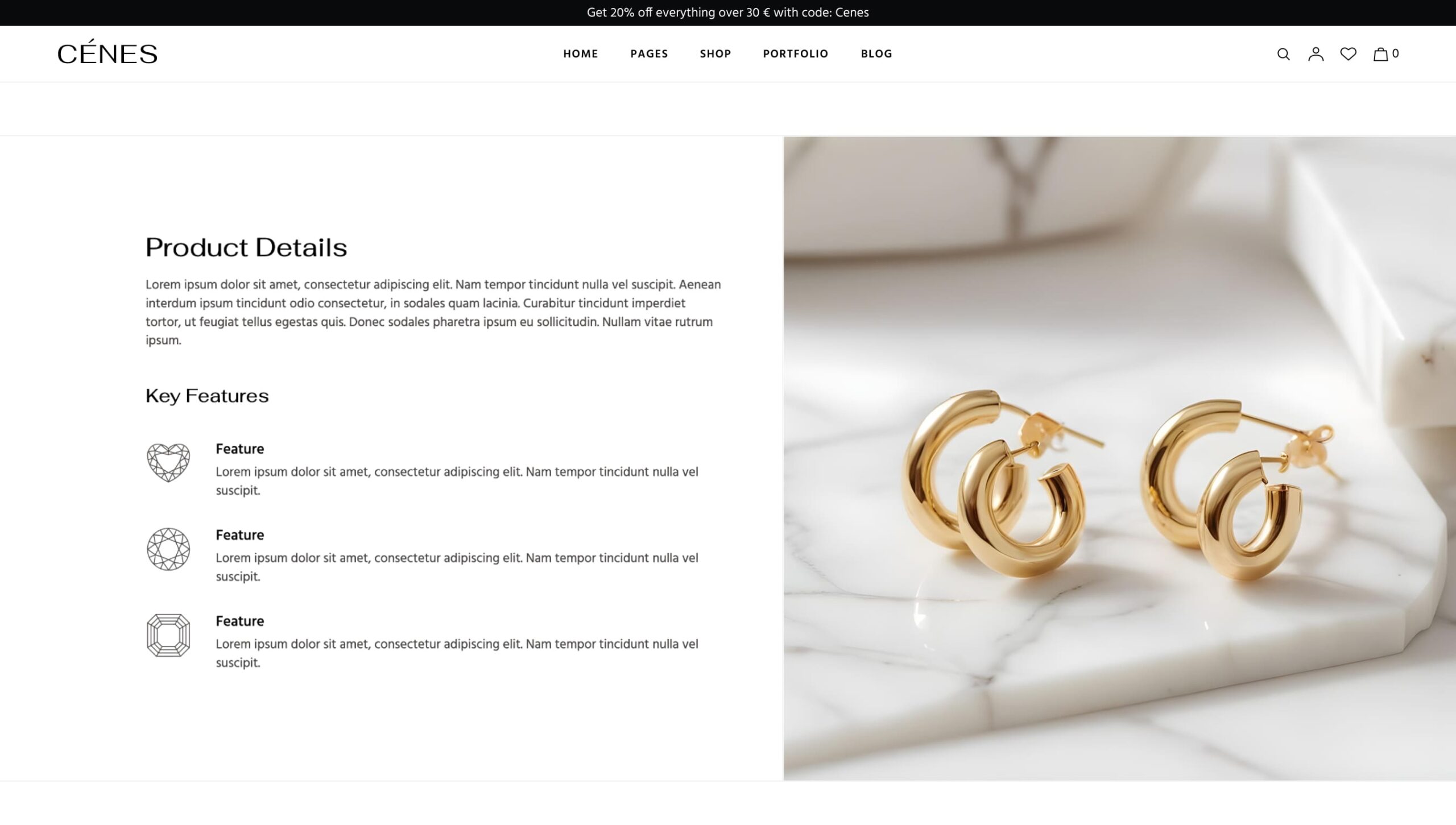The image size is (1456, 825).
Task: Open the SHOP menu item
Action: pos(715,54)
